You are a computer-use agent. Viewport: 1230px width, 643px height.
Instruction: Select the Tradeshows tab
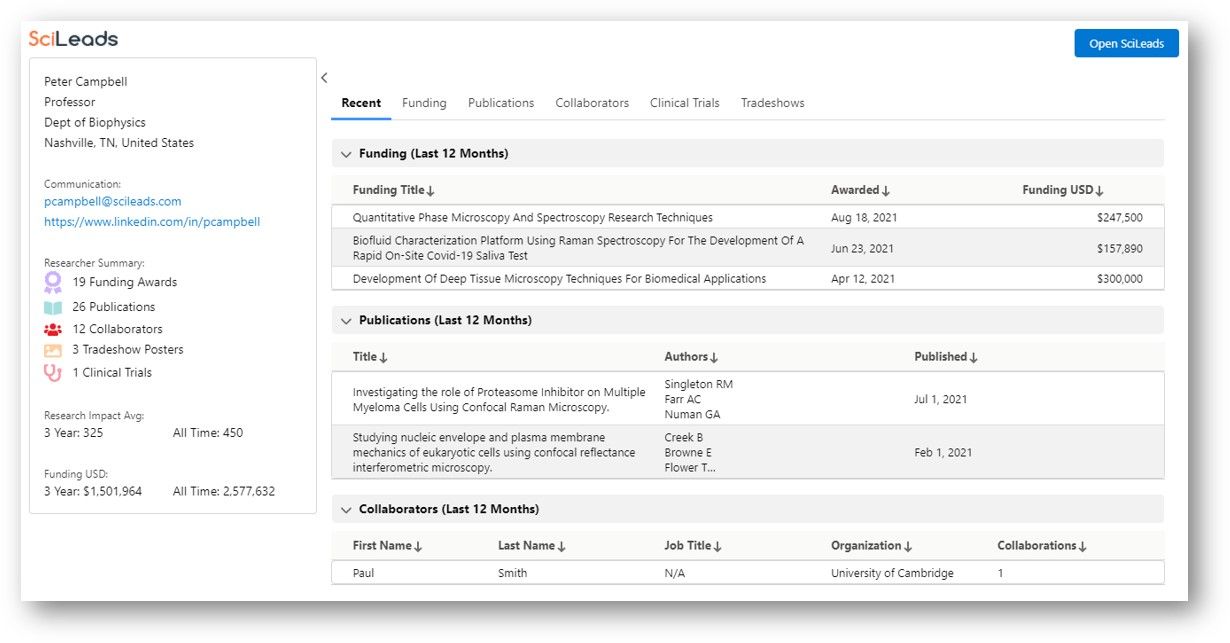tap(772, 103)
